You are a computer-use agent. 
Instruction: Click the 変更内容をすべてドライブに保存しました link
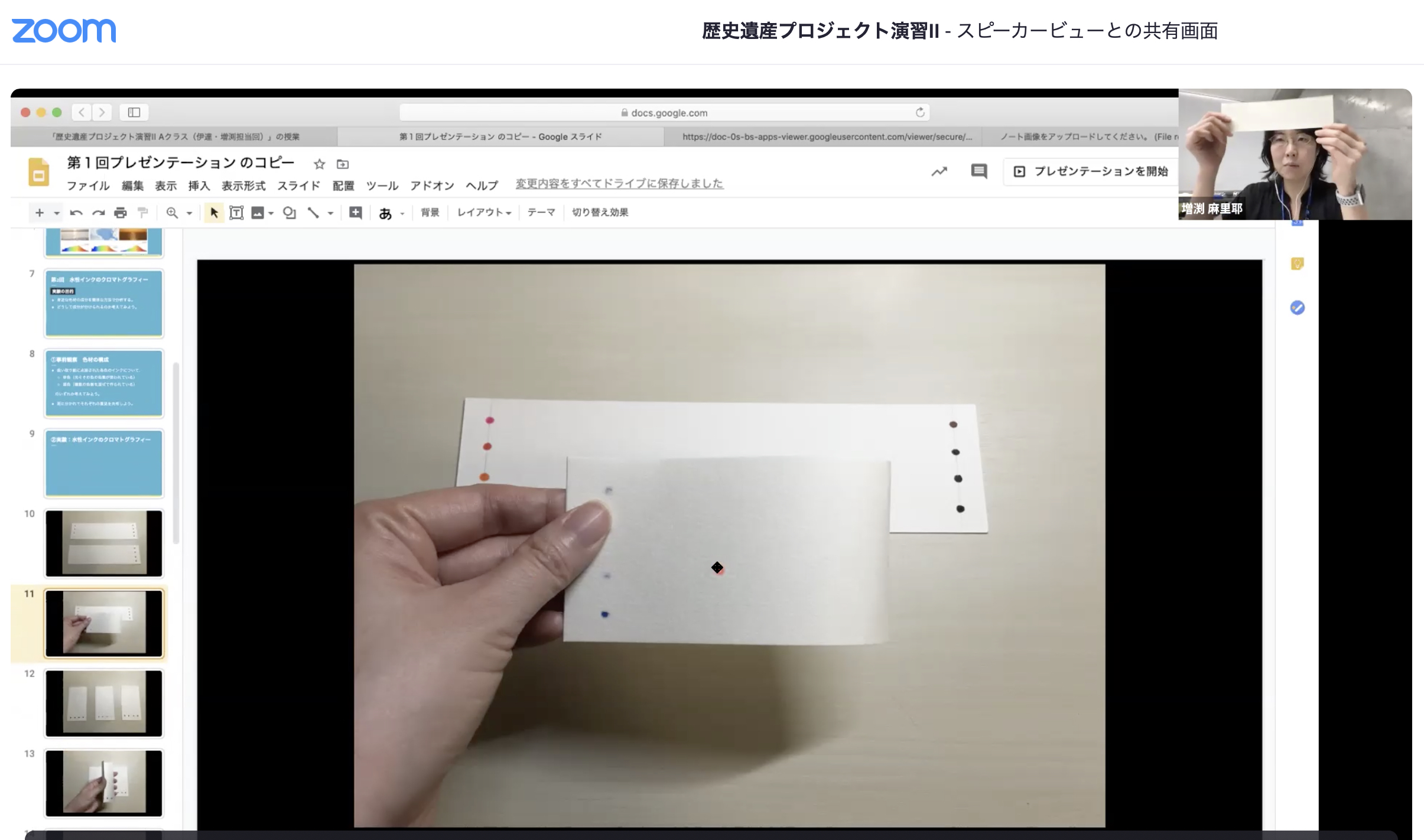click(x=619, y=184)
